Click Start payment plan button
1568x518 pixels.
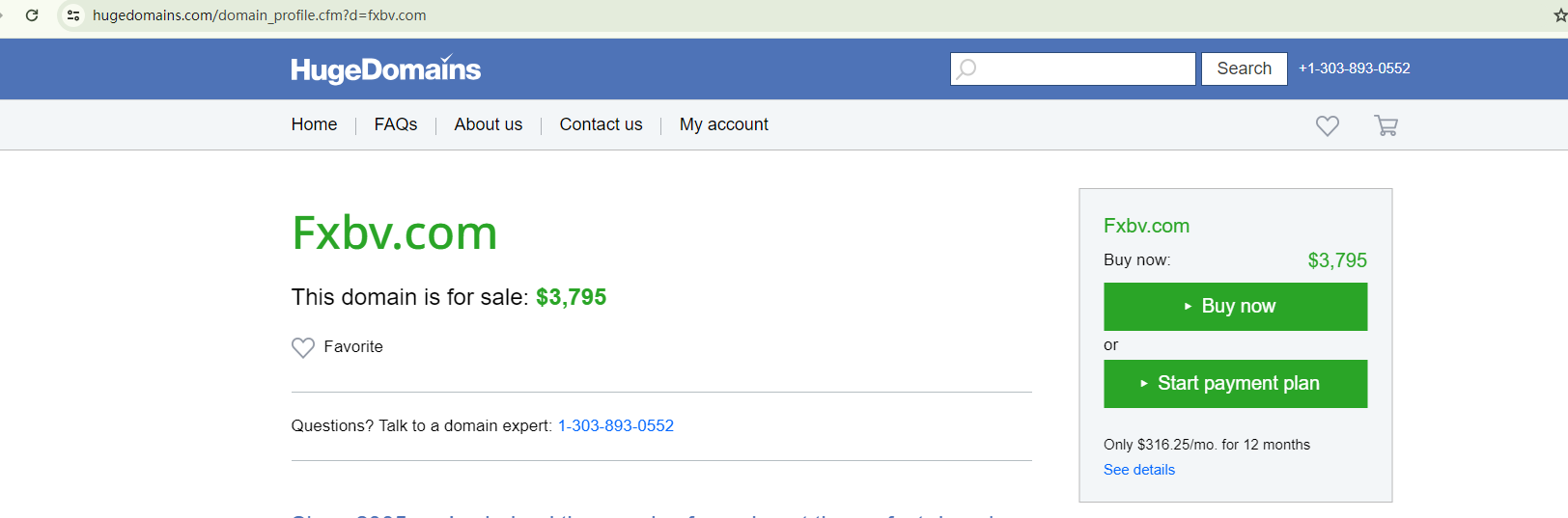pos(1235,384)
